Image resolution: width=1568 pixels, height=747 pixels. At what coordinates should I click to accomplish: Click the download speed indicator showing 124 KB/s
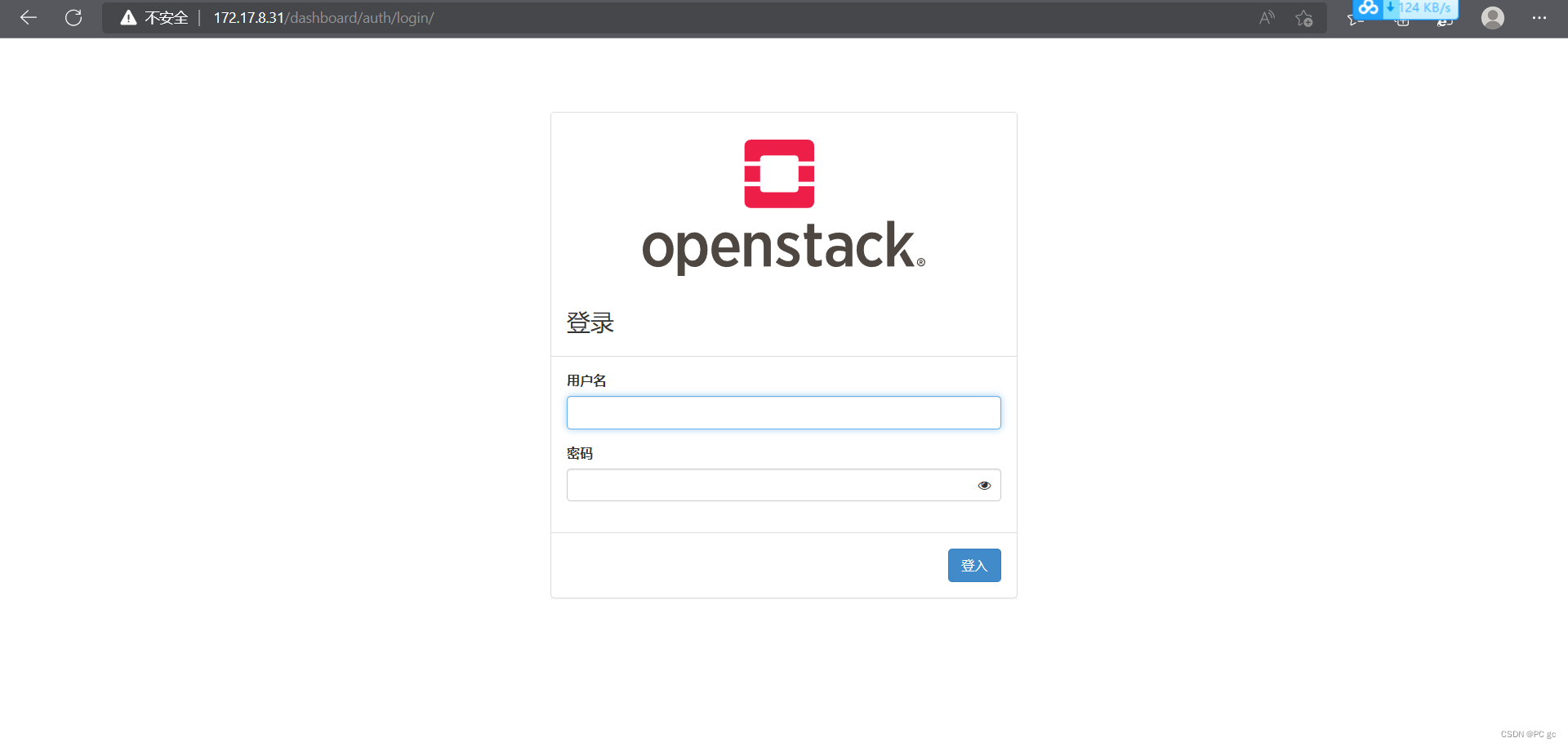[x=1423, y=7]
